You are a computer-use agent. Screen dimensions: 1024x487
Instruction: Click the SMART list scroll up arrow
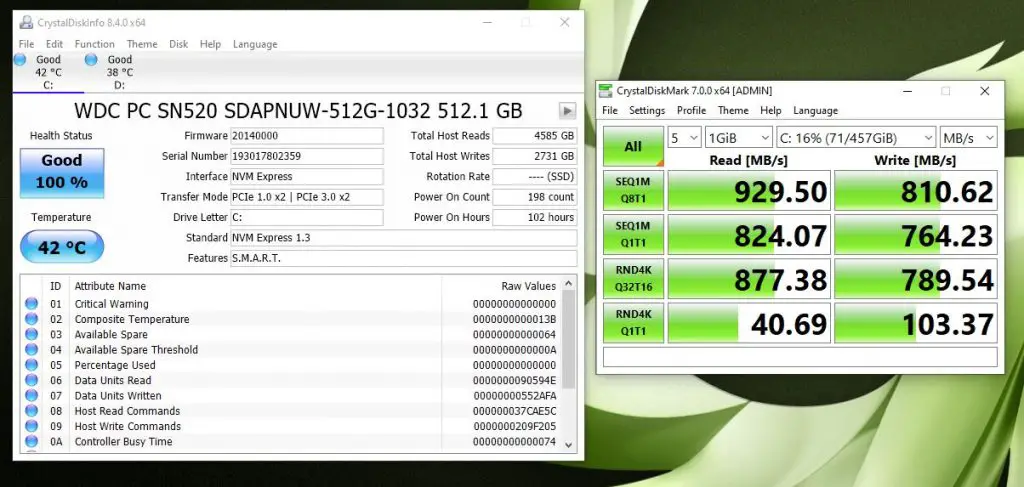[x=568, y=283]
